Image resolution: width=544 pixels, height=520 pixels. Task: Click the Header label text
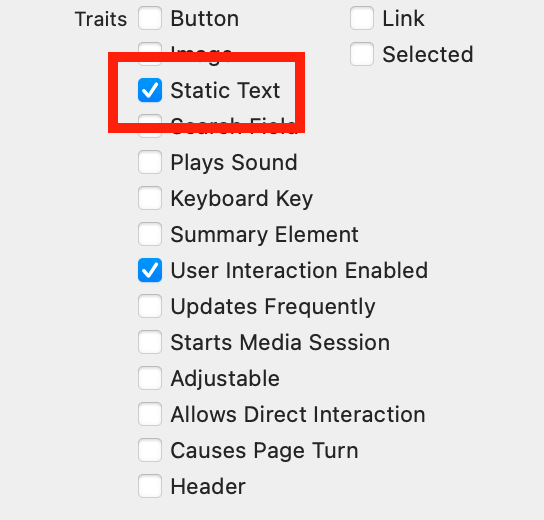point(208,486)
